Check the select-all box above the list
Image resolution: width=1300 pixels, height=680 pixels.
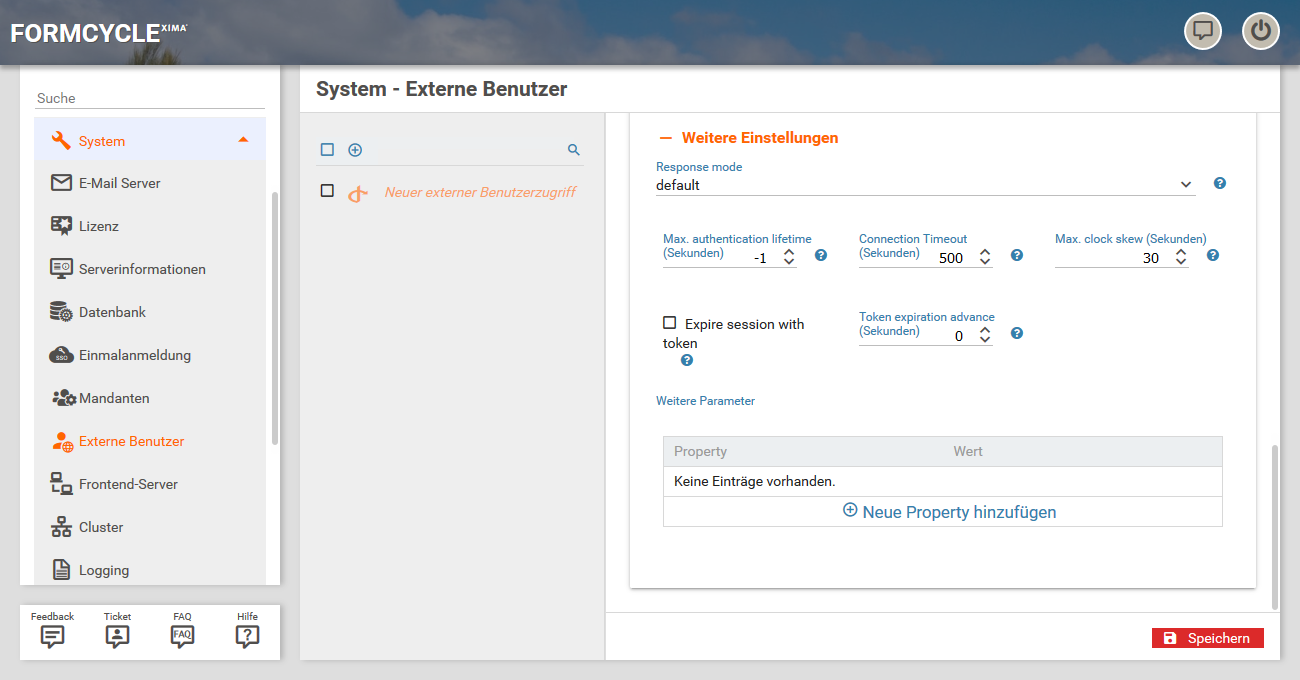pyautogui.click(x=327, y=150)
